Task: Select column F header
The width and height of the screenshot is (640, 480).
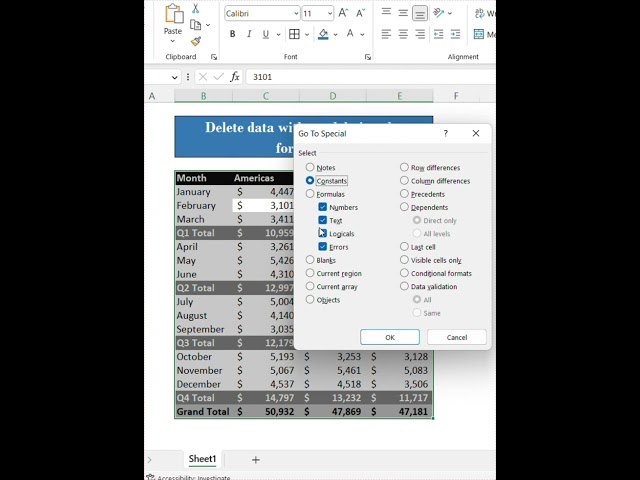Action: click(x=456, y=96)
